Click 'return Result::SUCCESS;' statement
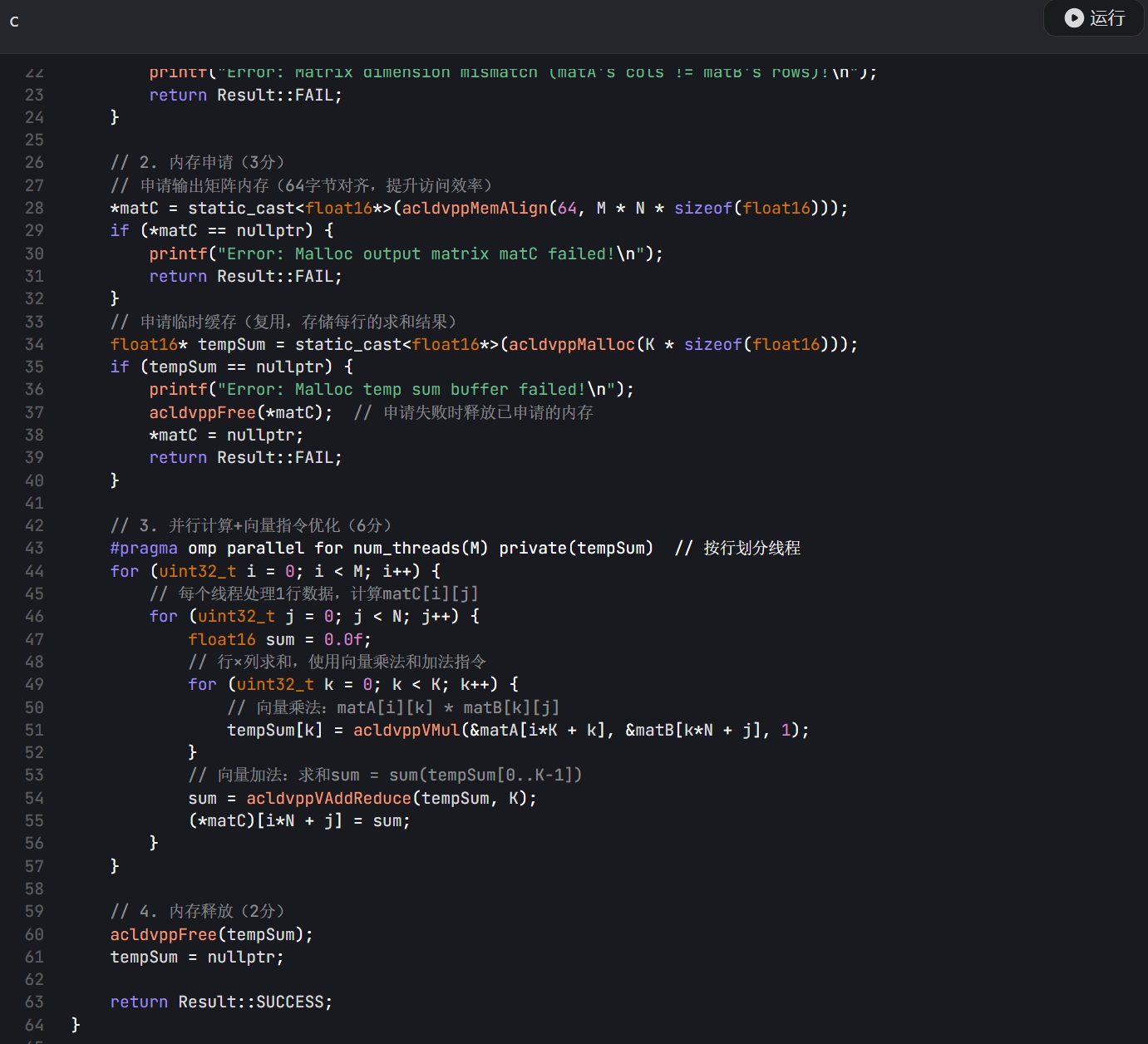The width and height of the screenshot is (1148, 1044). [221, 1002]
